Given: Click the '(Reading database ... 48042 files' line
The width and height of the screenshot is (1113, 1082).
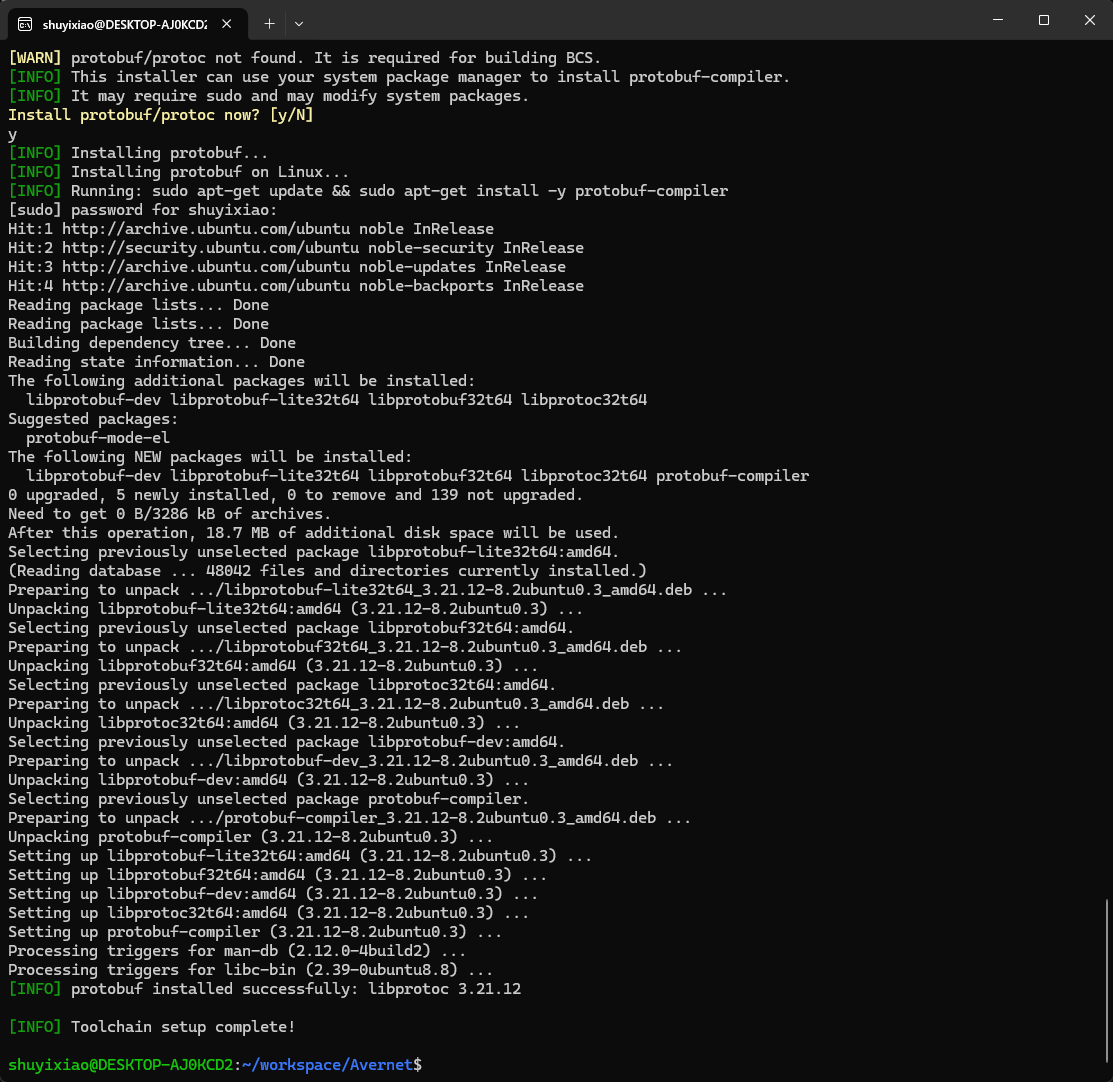Looking at the screenshot, I should point(327,571).
